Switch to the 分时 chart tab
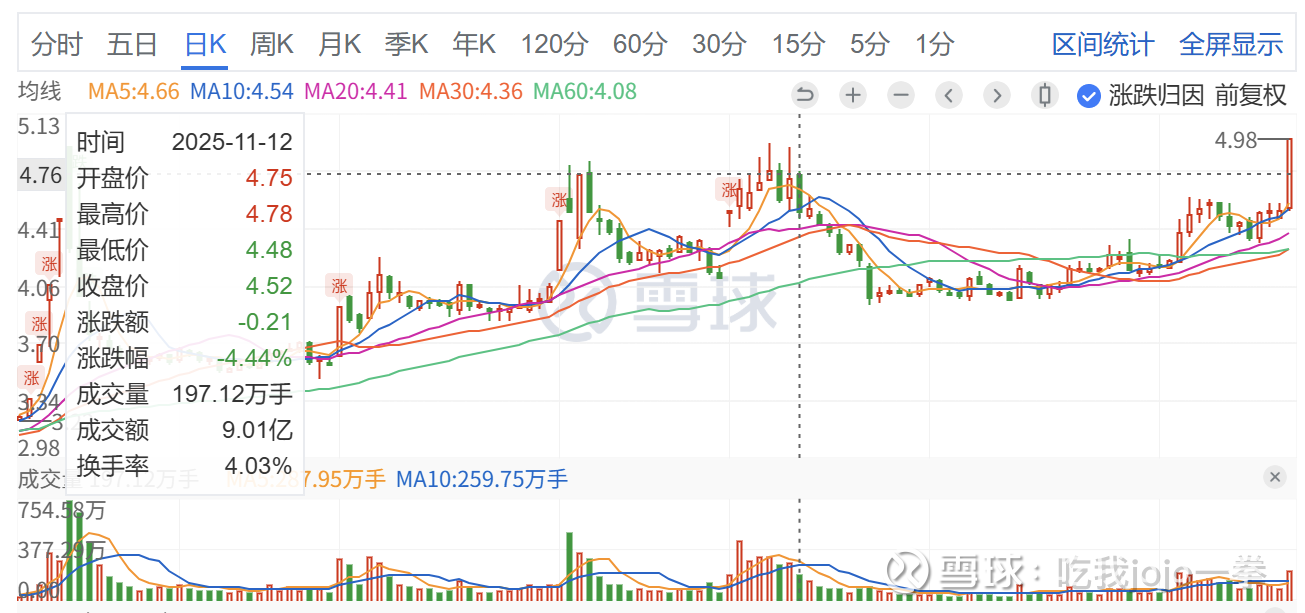1305x613 pixels. coord(56,44)
